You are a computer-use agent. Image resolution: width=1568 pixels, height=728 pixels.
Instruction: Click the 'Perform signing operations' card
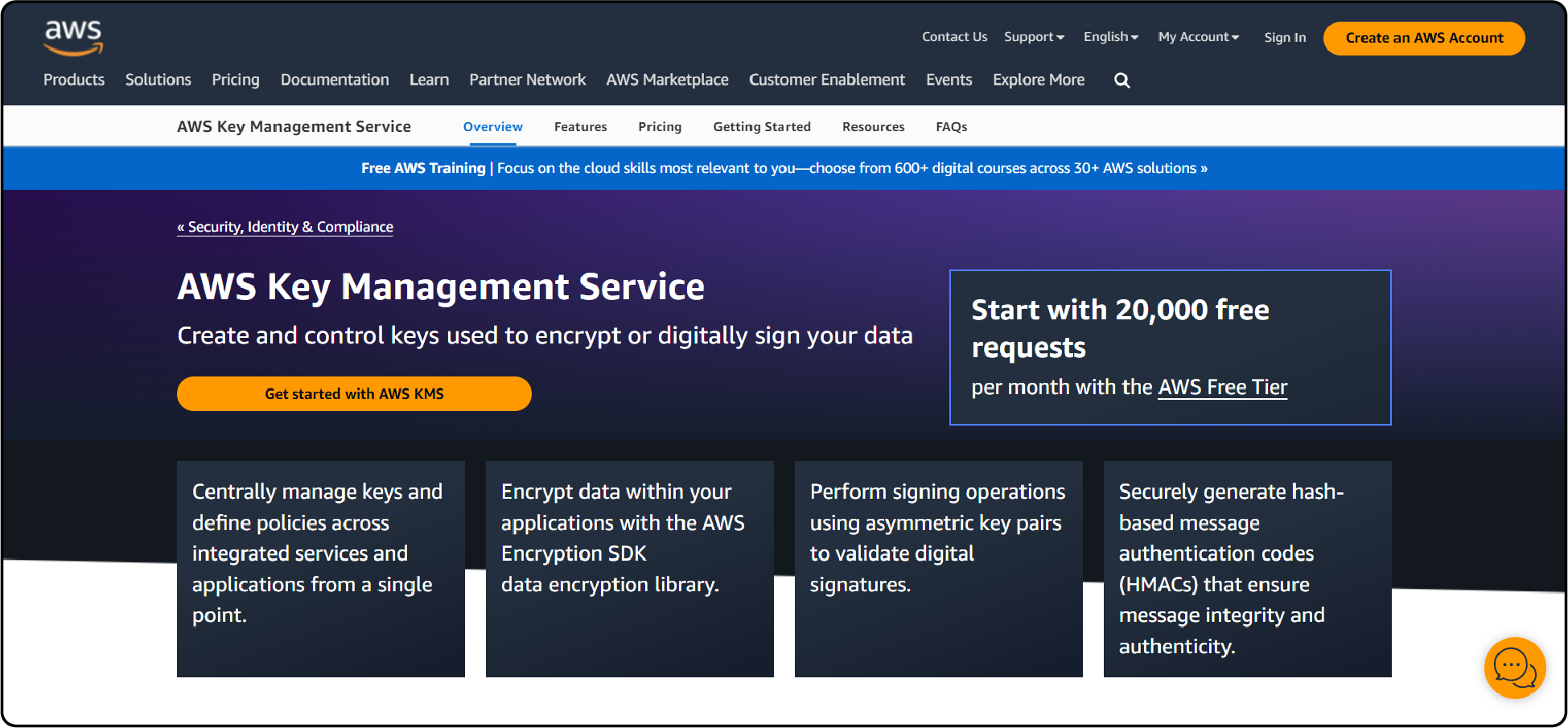[x=939, y=569]
